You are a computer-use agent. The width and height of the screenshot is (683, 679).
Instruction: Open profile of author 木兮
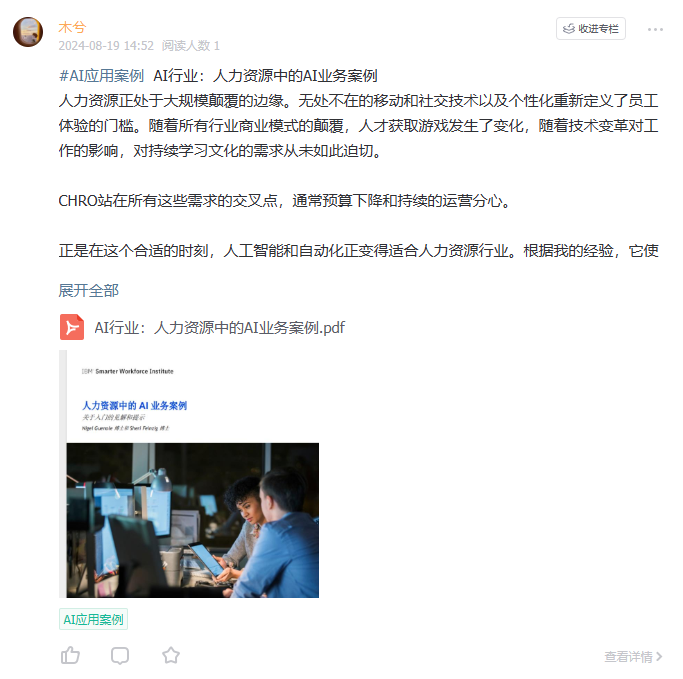(72, 27)
